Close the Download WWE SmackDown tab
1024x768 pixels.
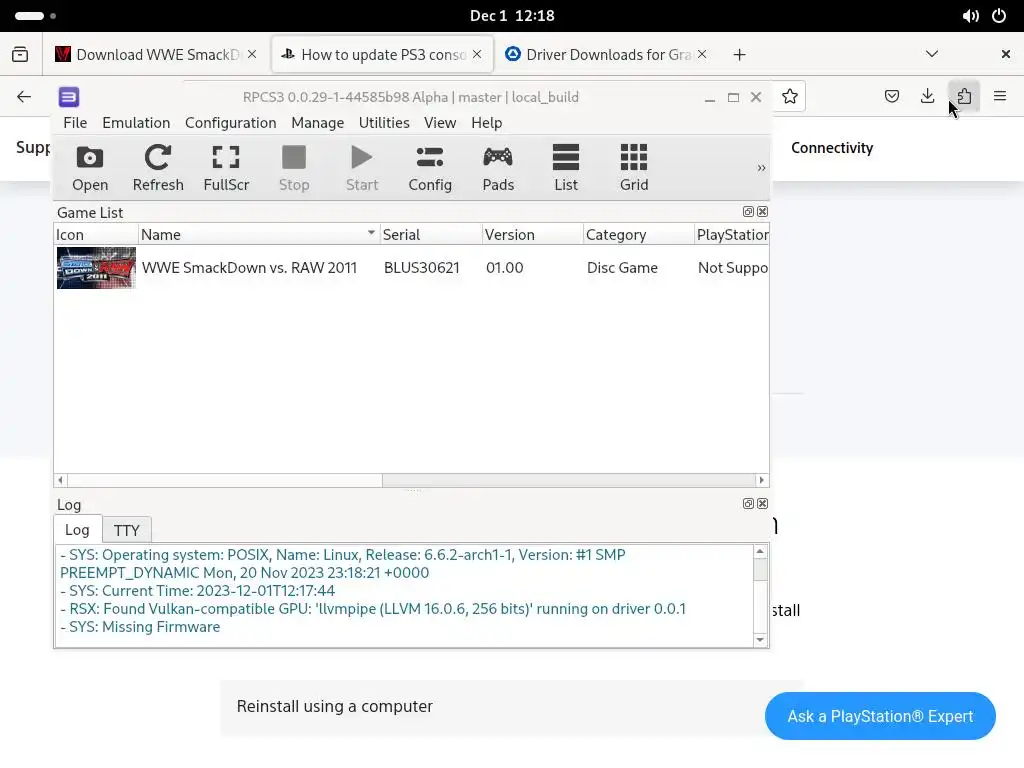(252, 54)
